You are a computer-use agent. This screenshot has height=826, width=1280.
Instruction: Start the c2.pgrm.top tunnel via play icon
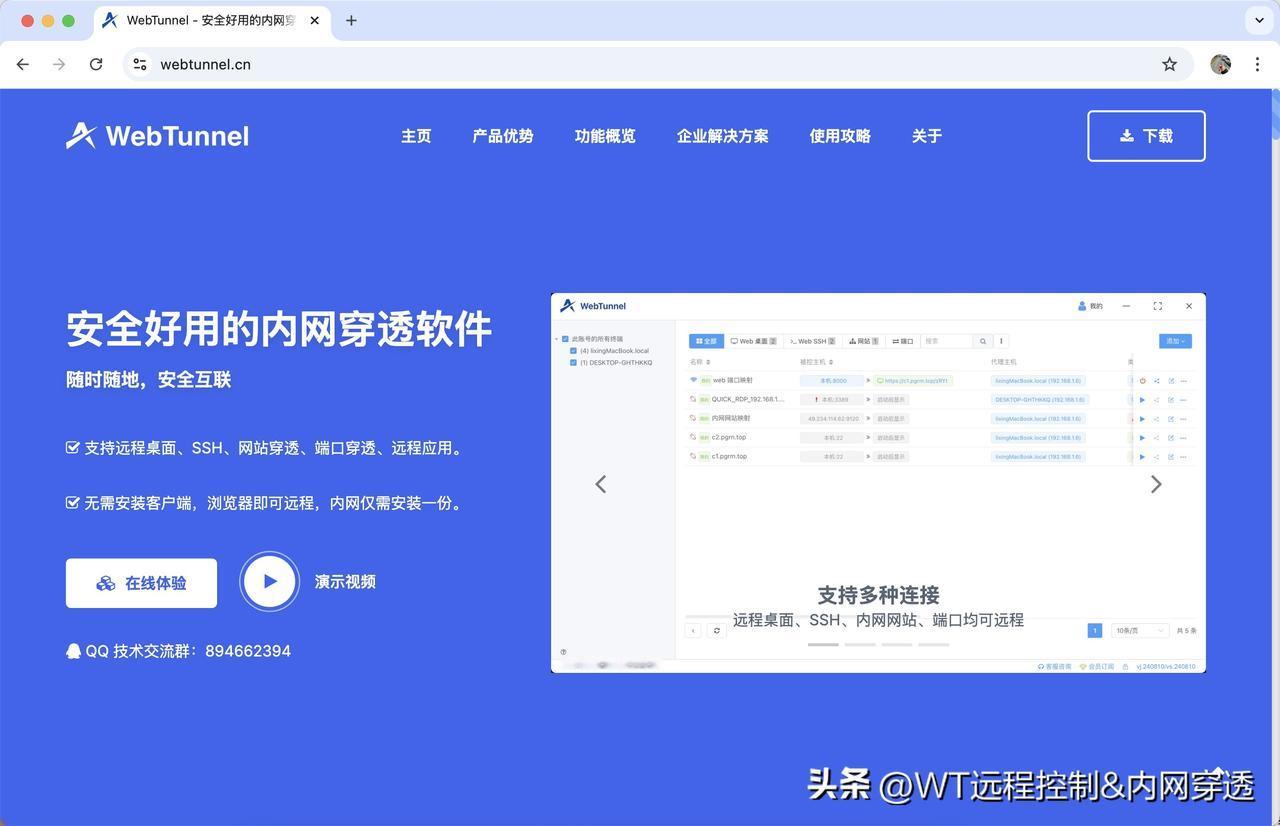click(1142, 437)
